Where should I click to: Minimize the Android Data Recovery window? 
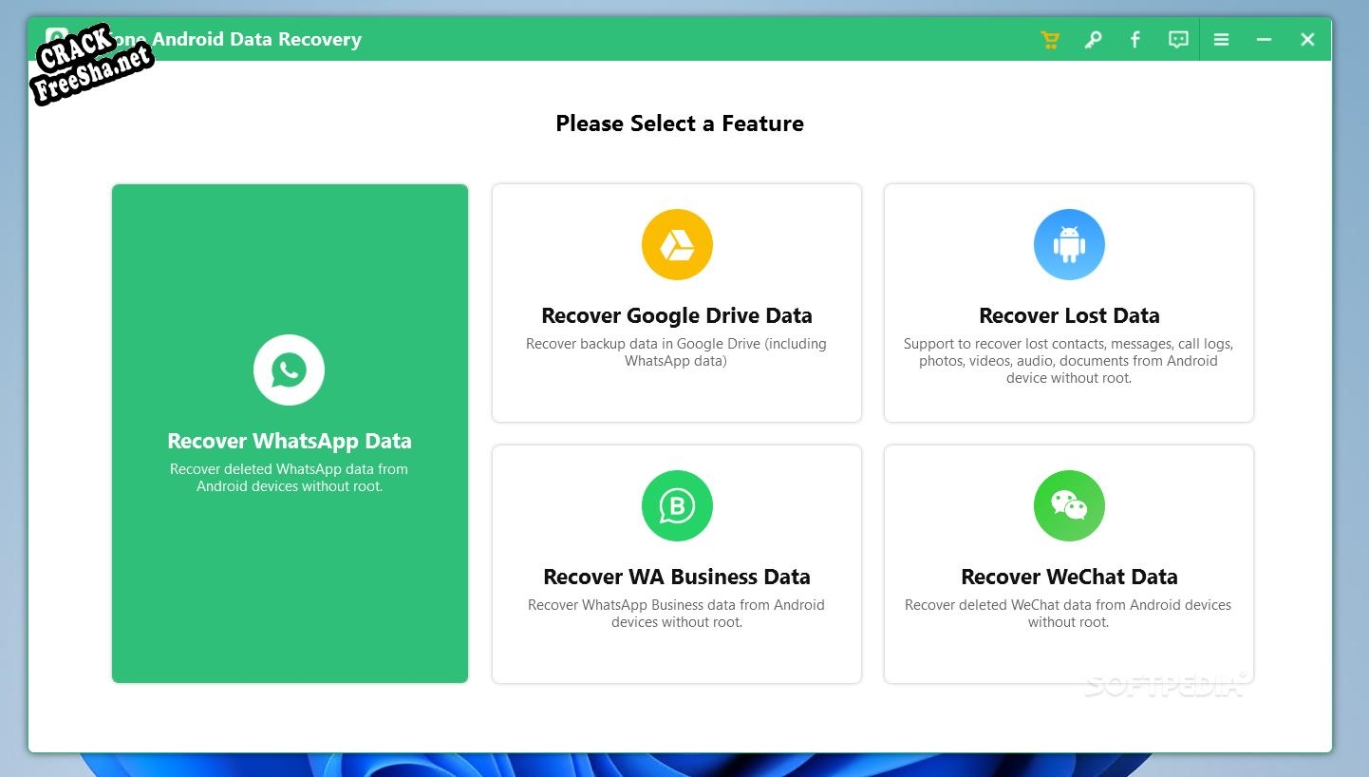tap(1264, 40)
